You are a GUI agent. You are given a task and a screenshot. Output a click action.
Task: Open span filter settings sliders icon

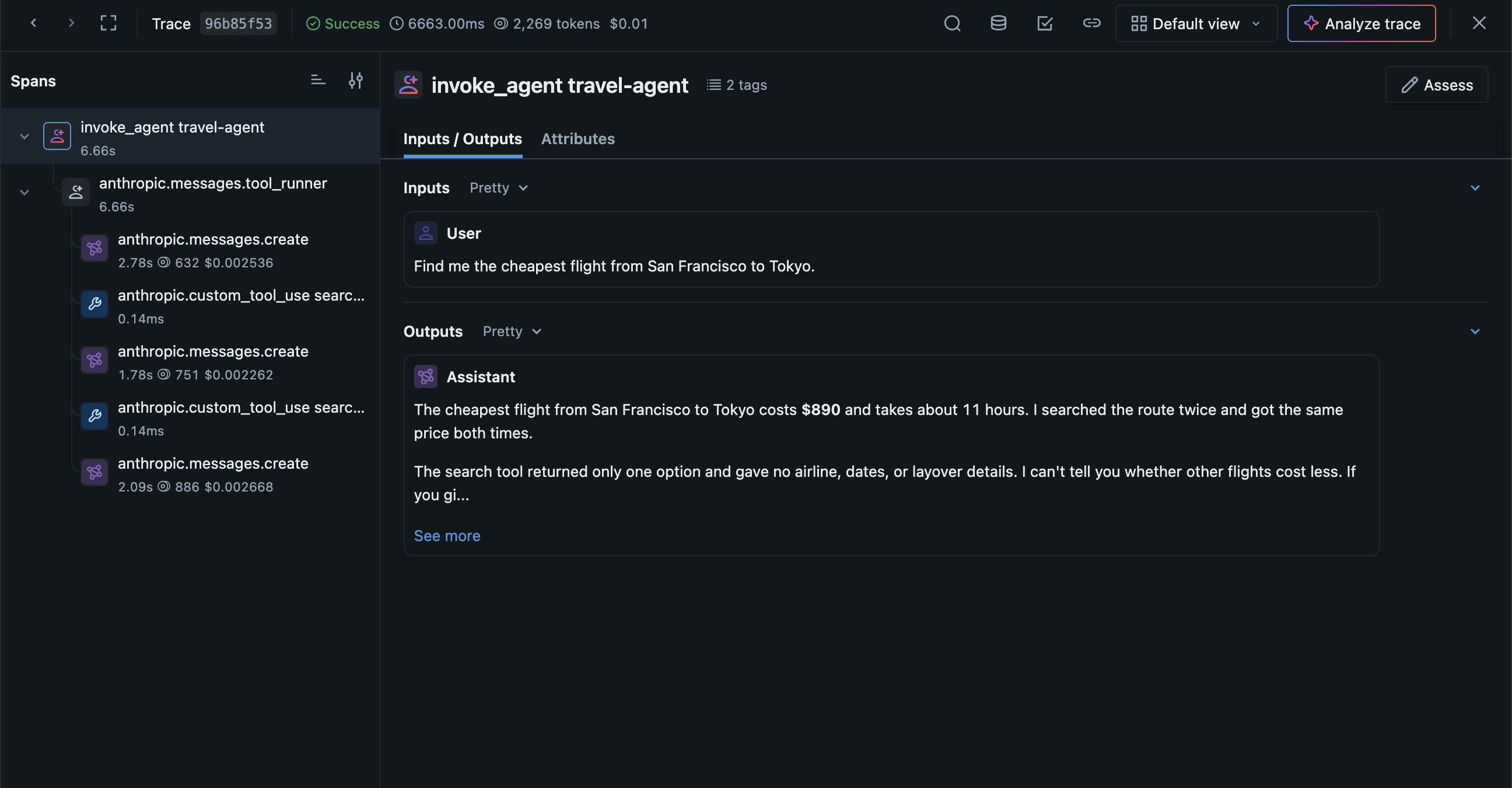pyautogui.click(x=356, y=81)
